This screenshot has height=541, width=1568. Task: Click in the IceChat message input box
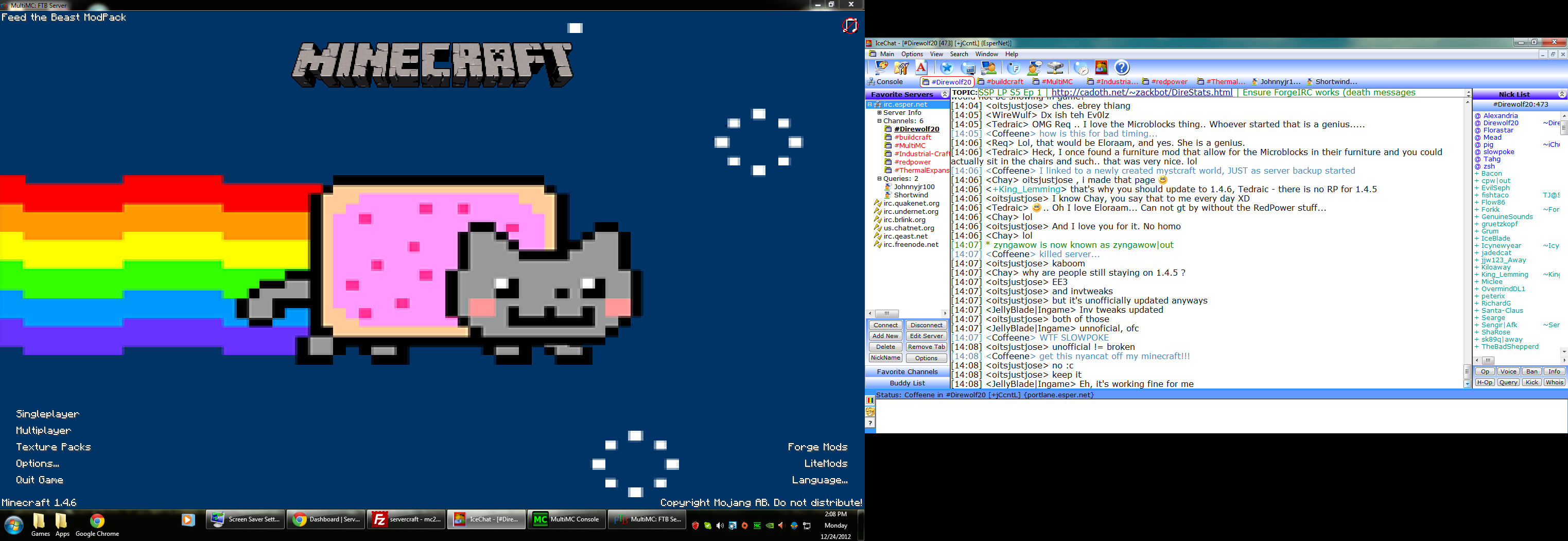(x=1221, y=416)
